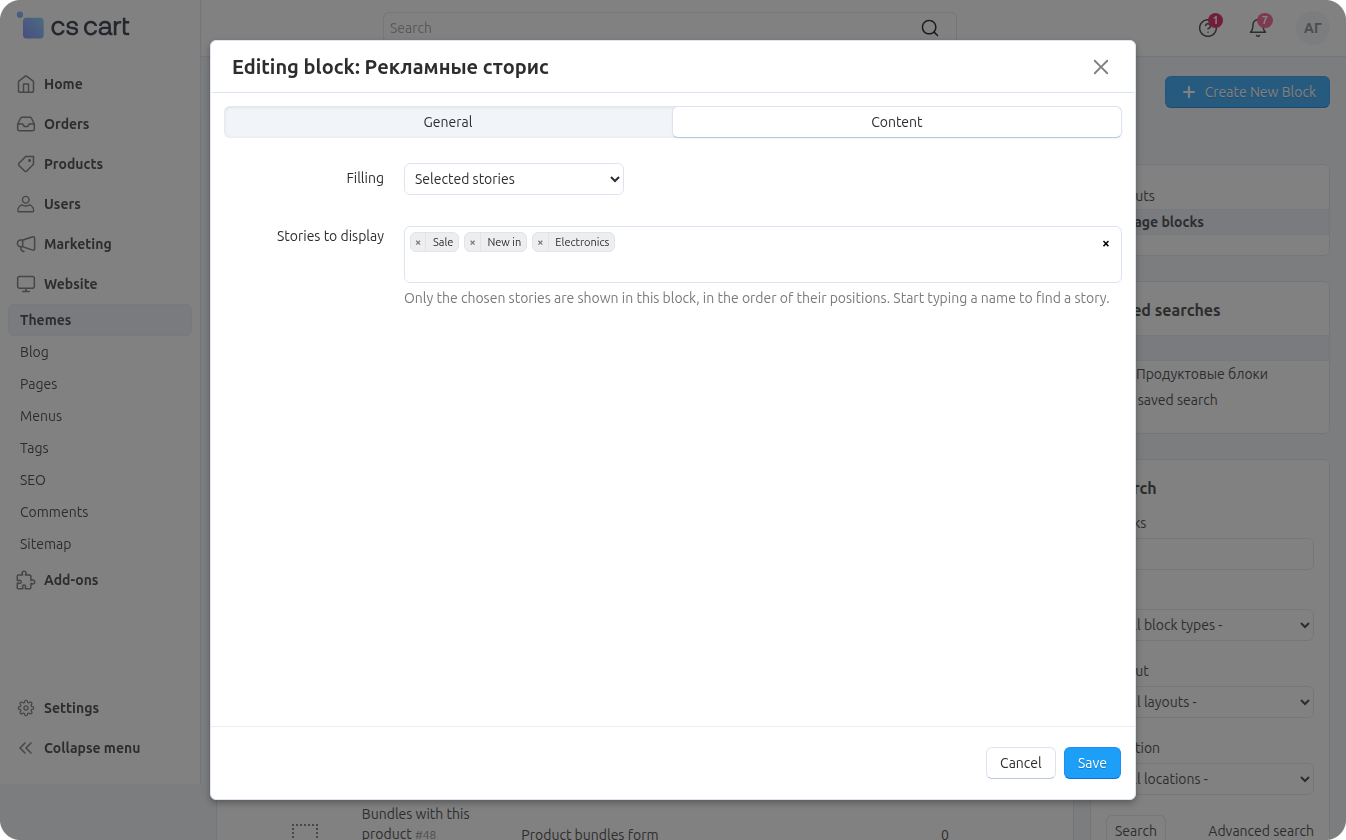Click the search magnifier icon
1346x840 pixels.
[930, 28]
